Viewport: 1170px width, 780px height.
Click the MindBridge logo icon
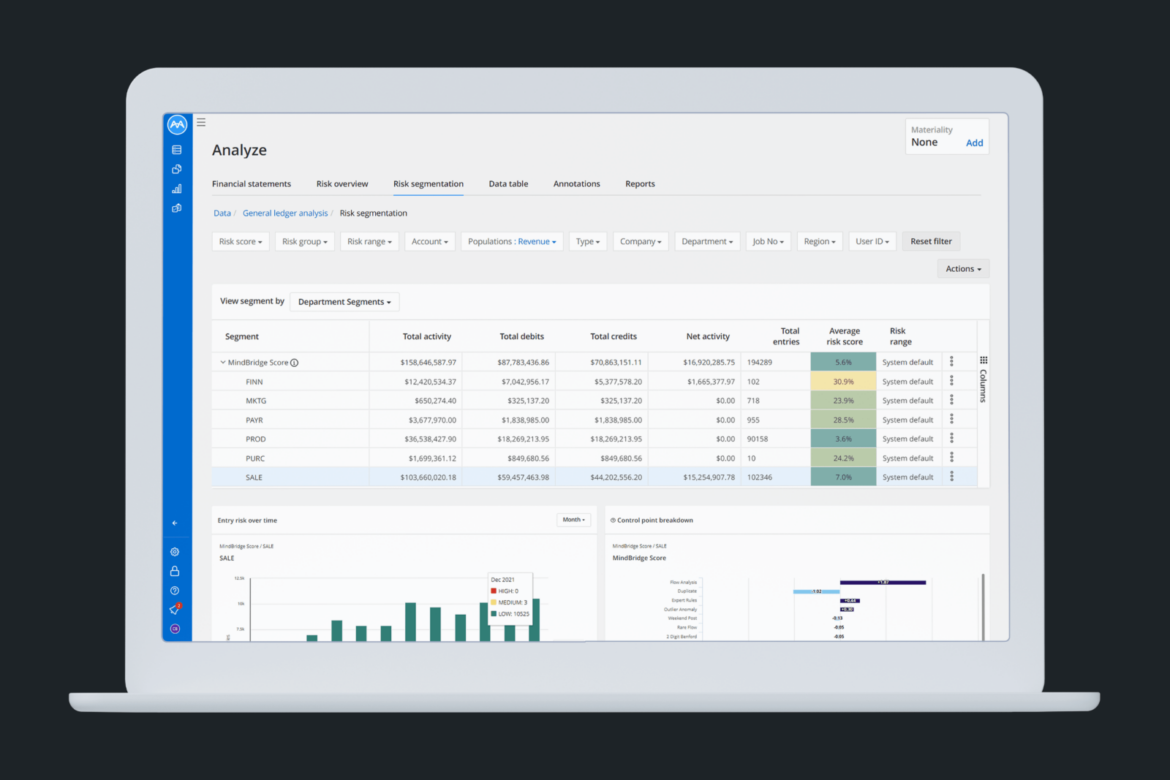click(x=177, y=125)
